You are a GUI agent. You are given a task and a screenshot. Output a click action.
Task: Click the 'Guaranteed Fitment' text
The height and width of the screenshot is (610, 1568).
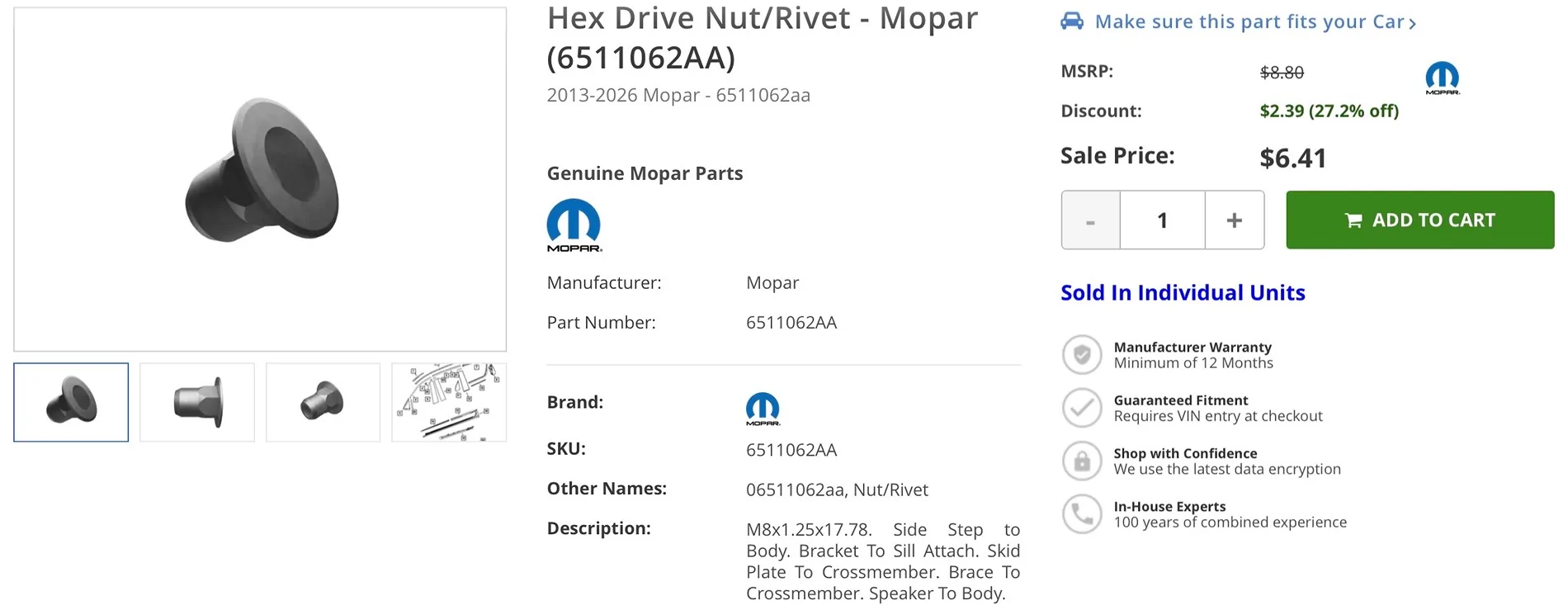coord(1181,400)
